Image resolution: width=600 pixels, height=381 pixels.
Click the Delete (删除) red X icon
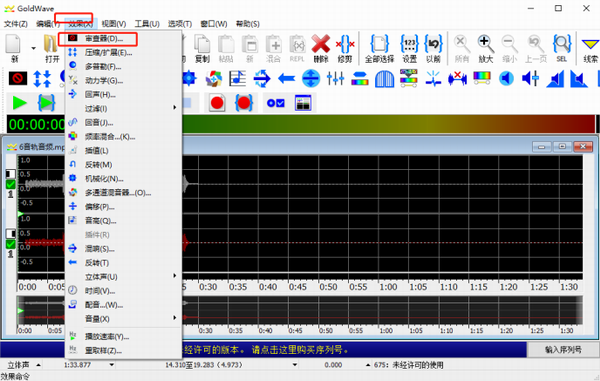(x=321, y=44)
